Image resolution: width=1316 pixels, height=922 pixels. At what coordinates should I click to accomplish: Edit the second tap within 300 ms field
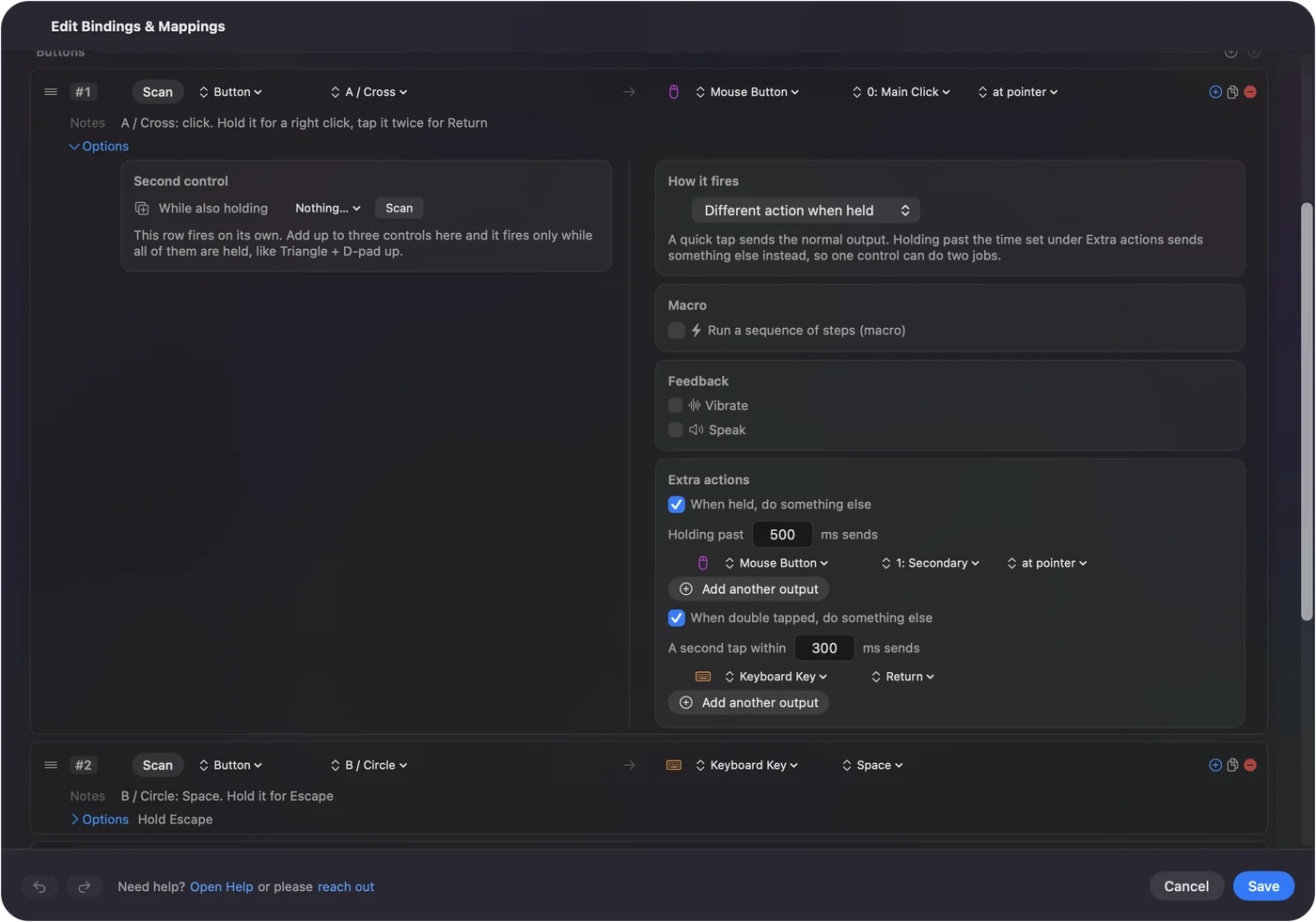coord(824,649)
